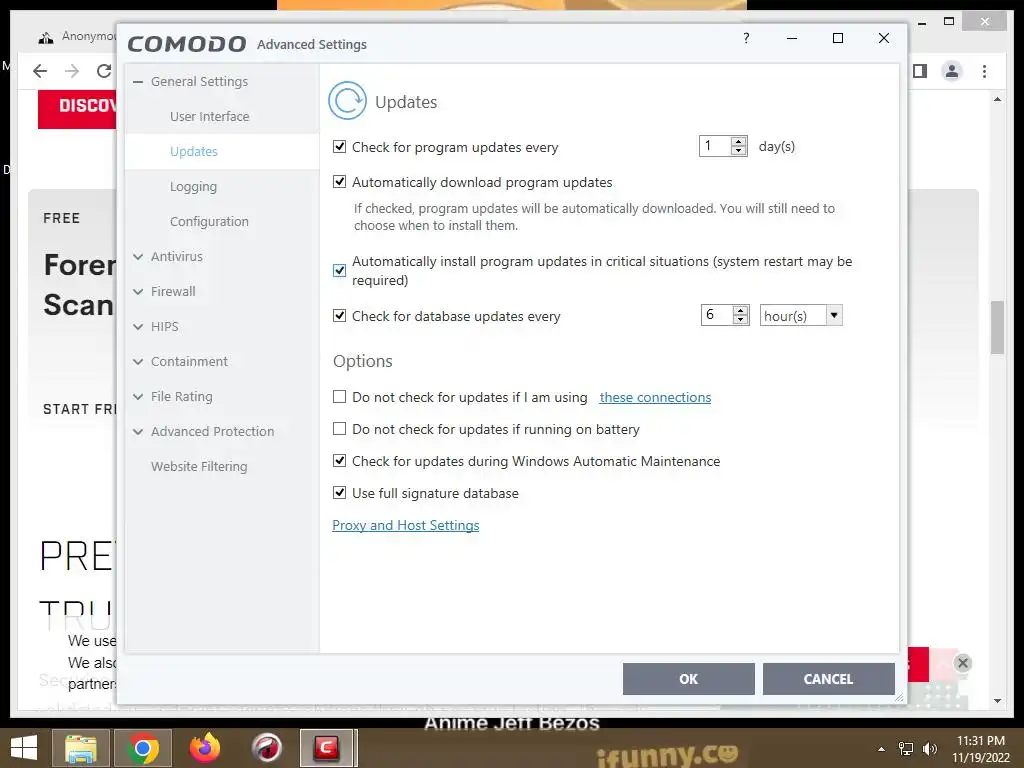Click the browser back arrow
The image size is (1024, 768).
(x=40, y=71)
